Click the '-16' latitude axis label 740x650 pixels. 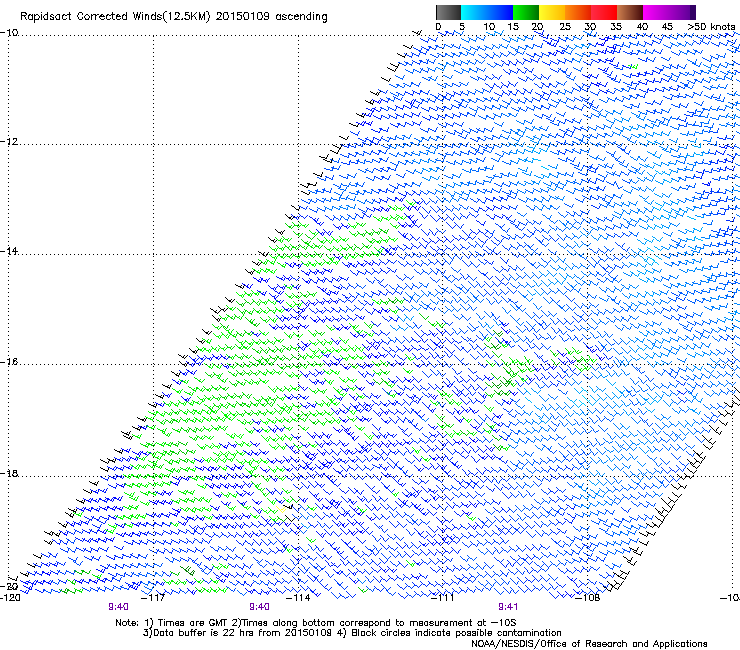pyautogui.click(x=9, y=362)
